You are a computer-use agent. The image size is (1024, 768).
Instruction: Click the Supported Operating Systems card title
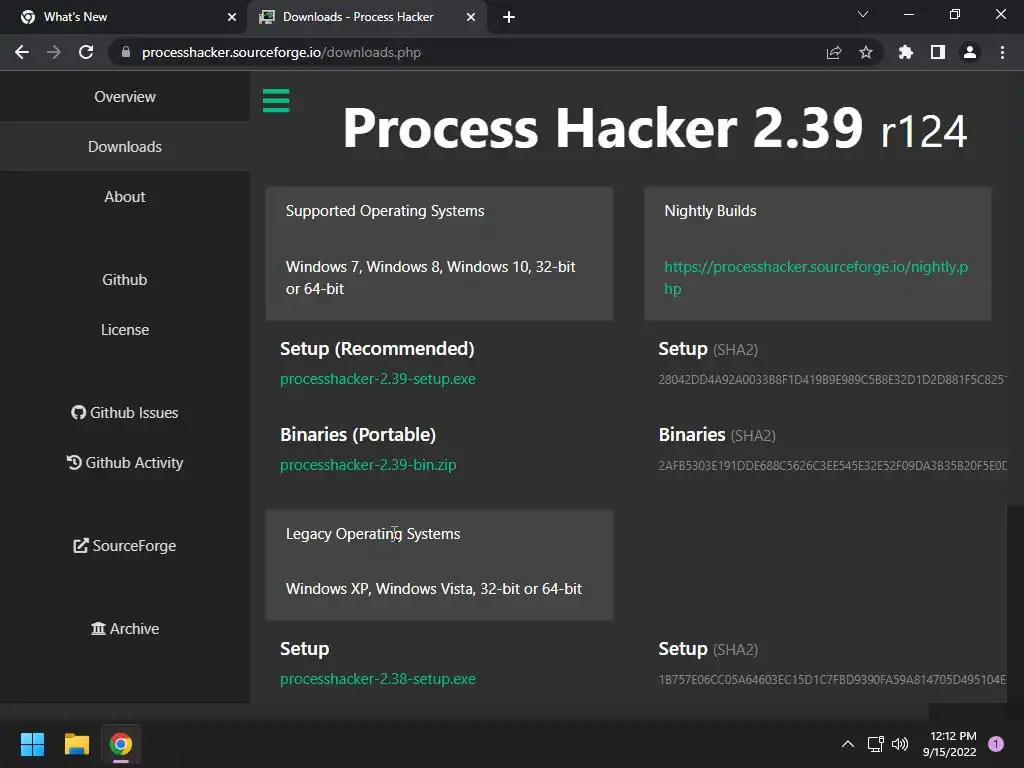coord(385,211)
